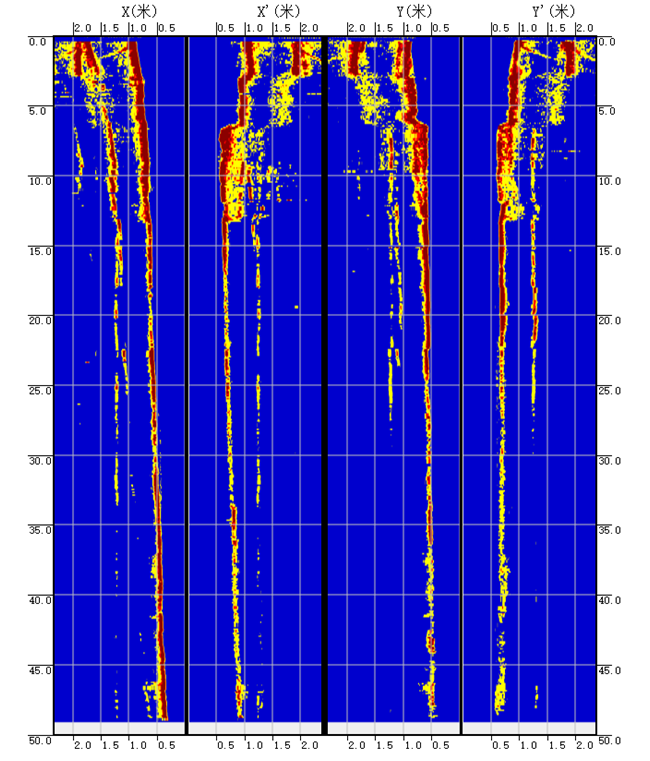Viewport: 650px width, 761px height.
Task: Click the Y'(米) panel title
Action: [553, 11]
